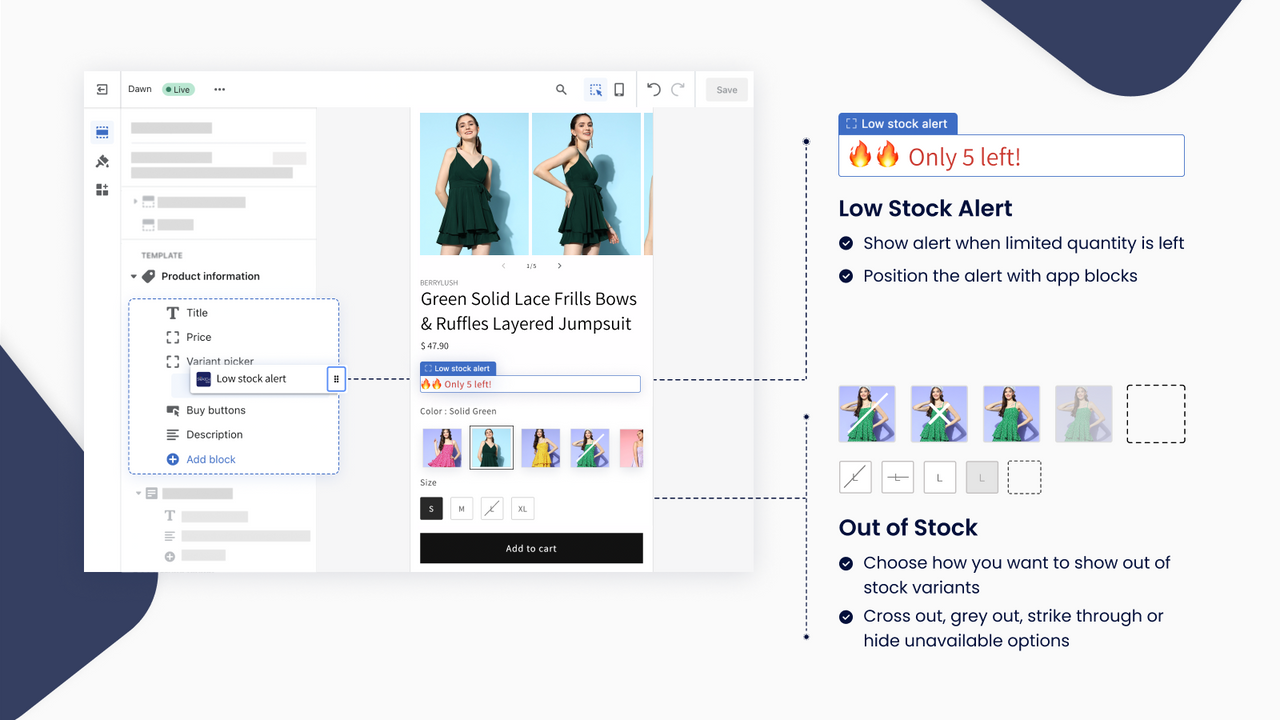Click the Add to cart button
Image resolution: width=1280 pixels, height=720 pixels.
coord(531,548)
